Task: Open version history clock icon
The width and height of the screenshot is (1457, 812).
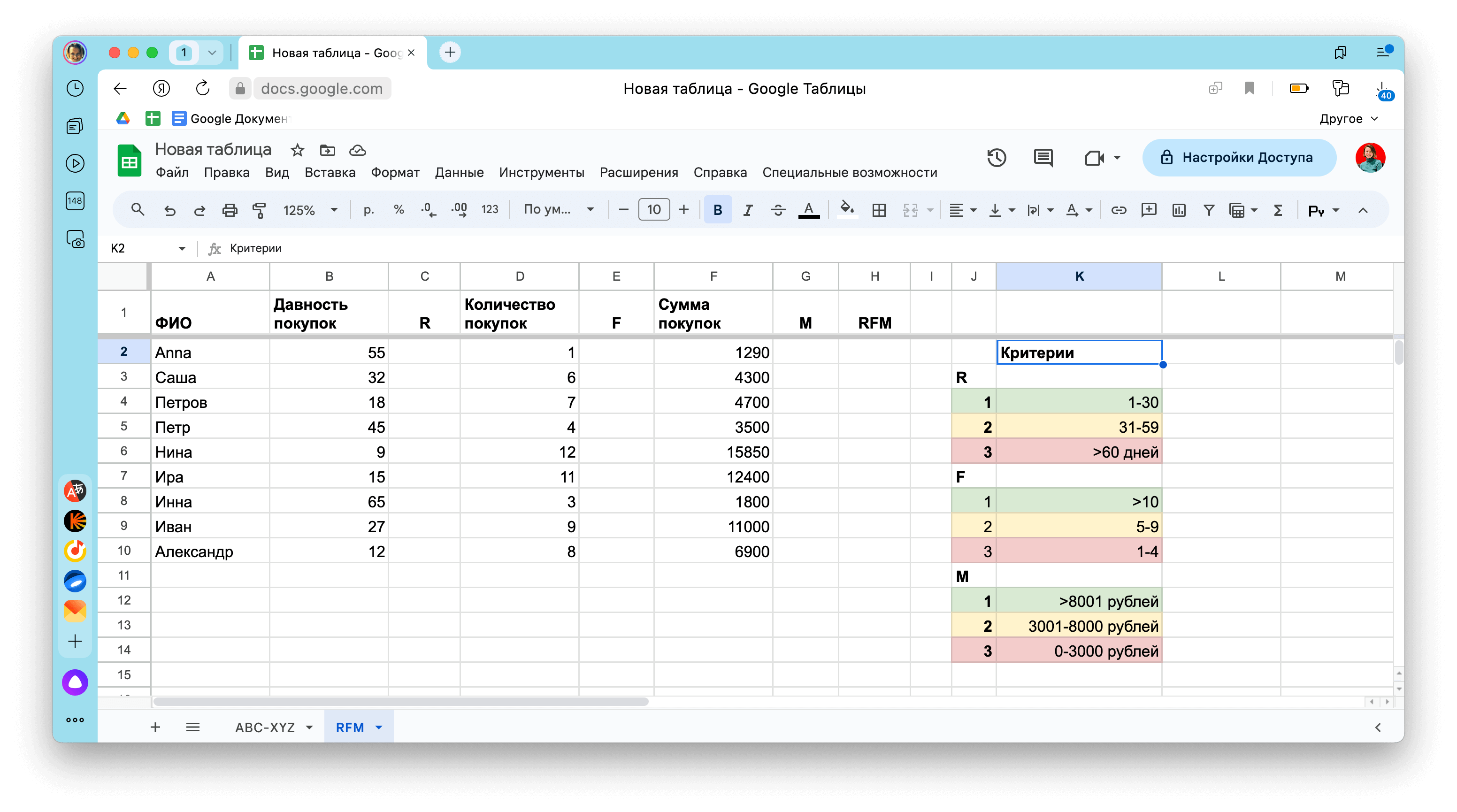Action: tap(997, 158)
